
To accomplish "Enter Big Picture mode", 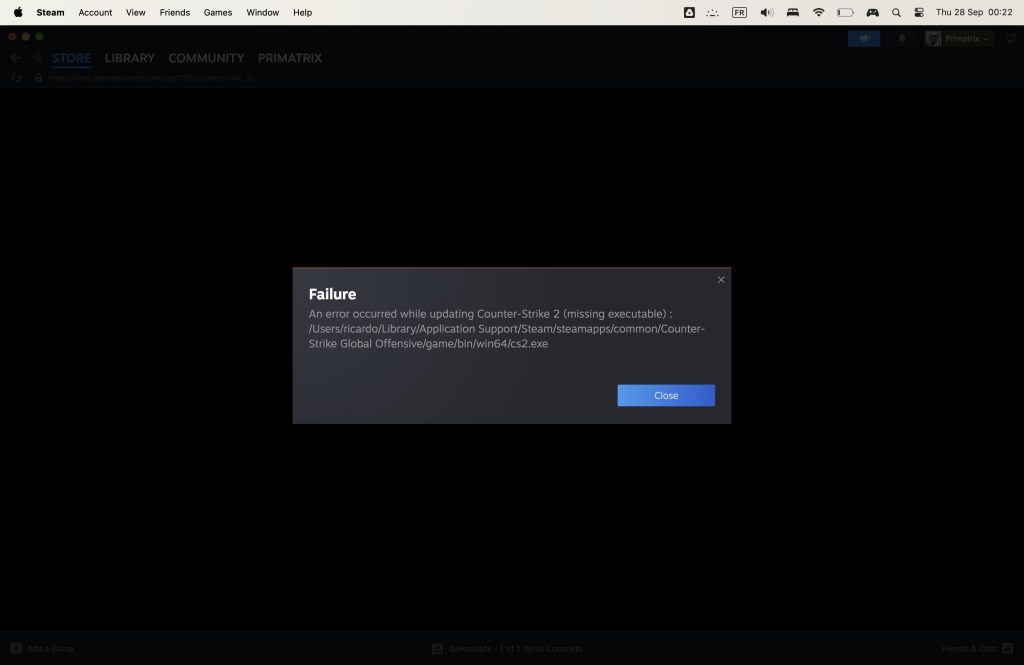I will point(1010,38).
